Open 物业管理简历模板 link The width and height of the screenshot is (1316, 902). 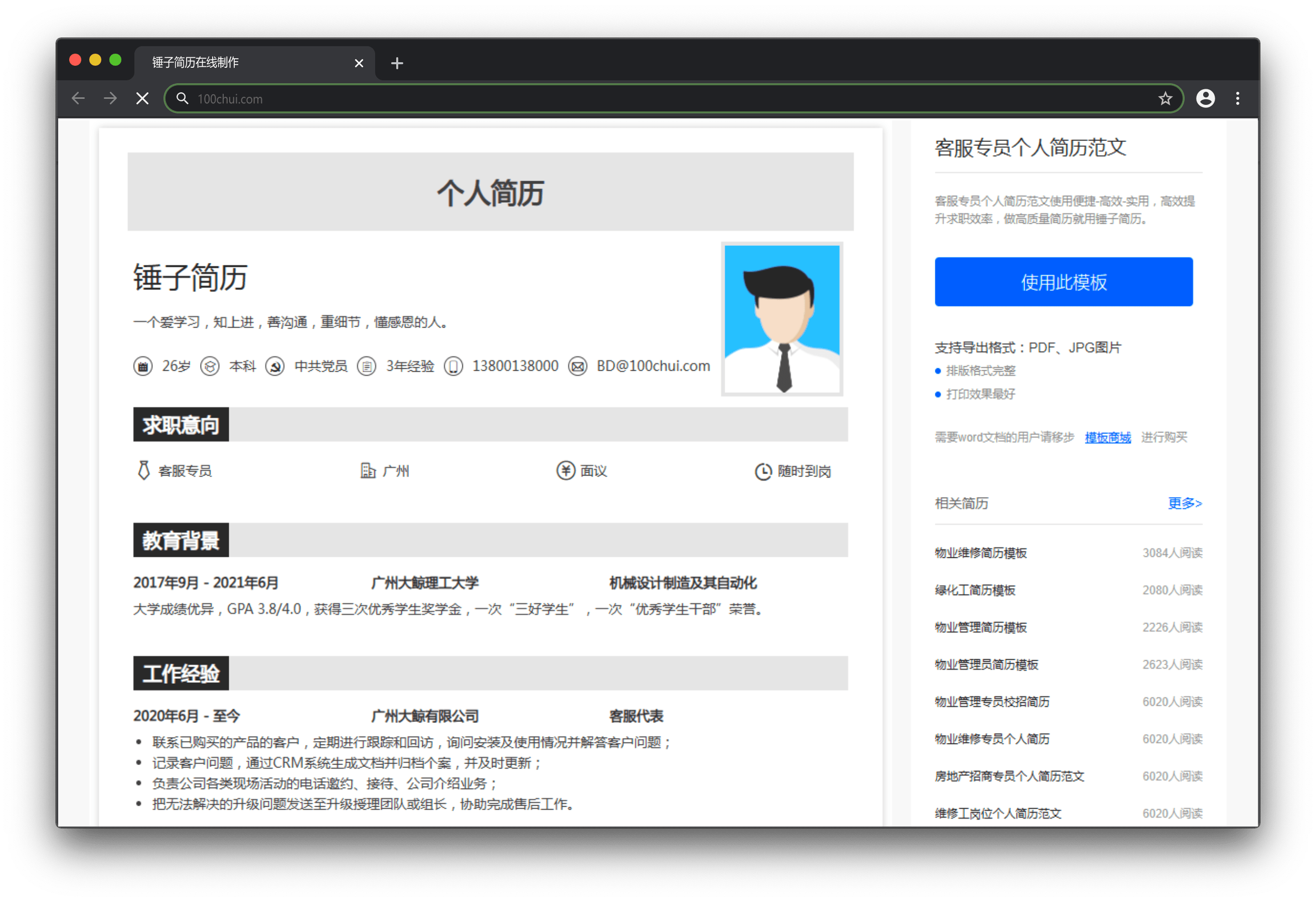(x=980, y=627)
